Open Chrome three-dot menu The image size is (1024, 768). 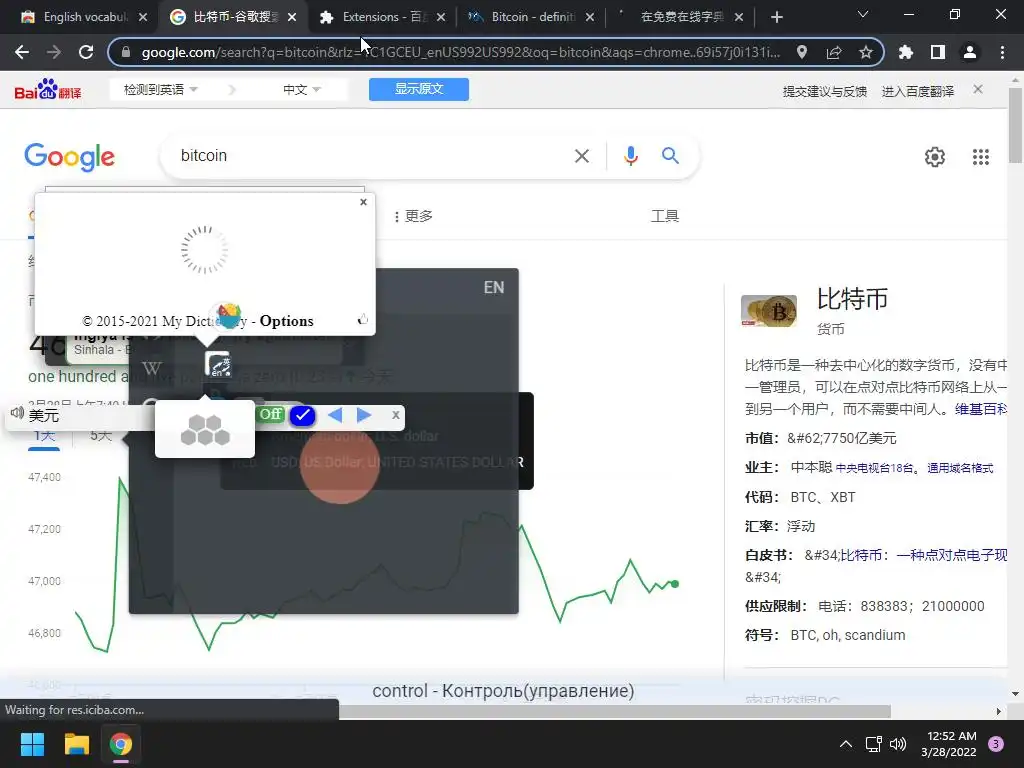[x=1002, y=52]
